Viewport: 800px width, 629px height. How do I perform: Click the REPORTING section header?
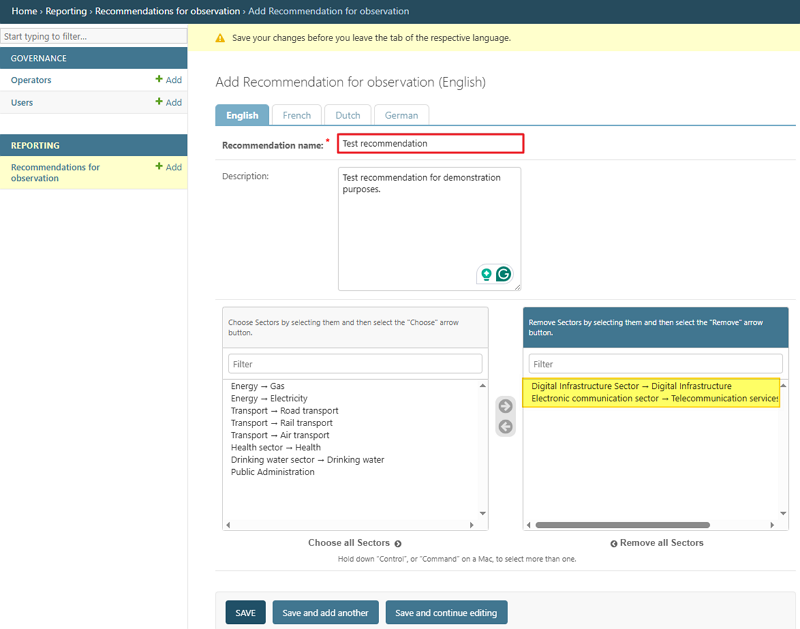(94, 145)
